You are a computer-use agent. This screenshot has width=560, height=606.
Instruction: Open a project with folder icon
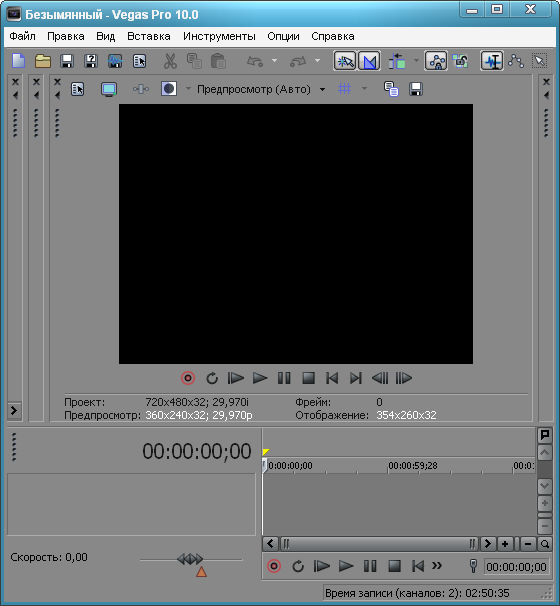tap(43, 61)
